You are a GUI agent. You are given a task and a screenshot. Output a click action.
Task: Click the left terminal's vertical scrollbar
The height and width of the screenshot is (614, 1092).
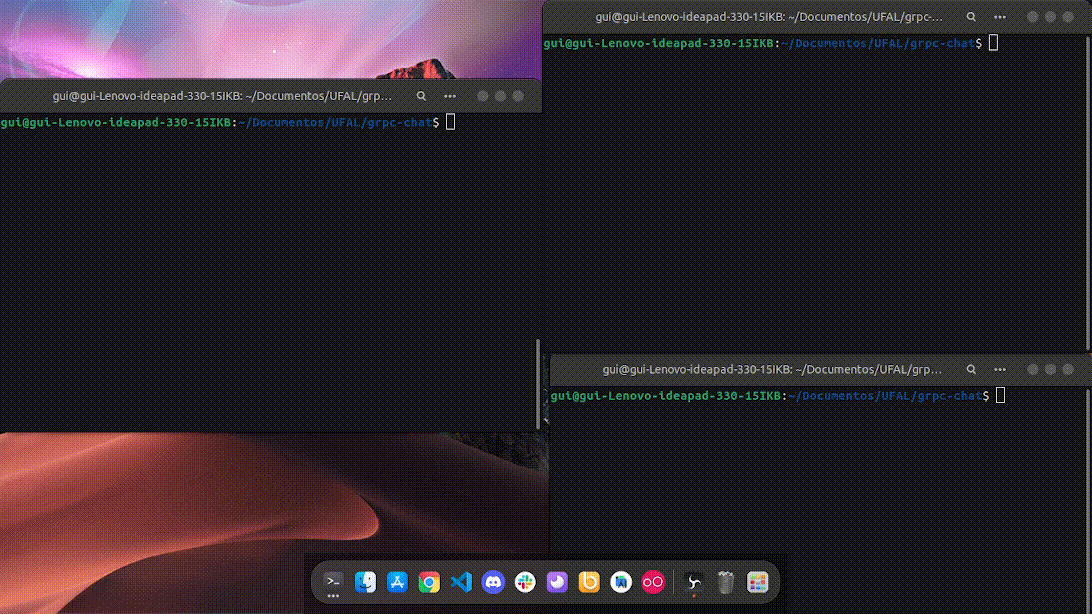tap(538, 384)
